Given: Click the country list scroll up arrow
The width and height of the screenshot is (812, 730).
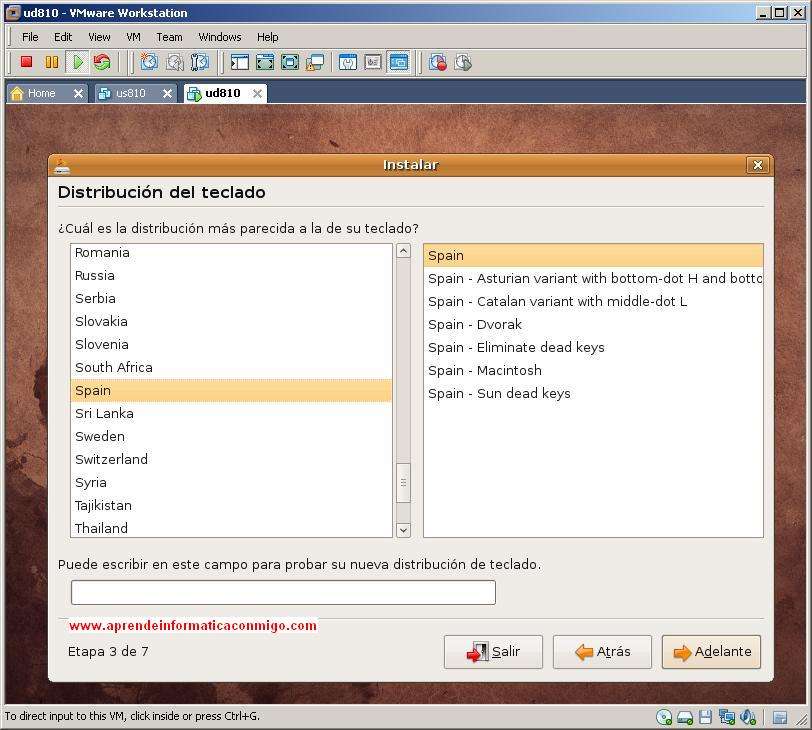Looking at the screenshot, I should click(403, 251).
